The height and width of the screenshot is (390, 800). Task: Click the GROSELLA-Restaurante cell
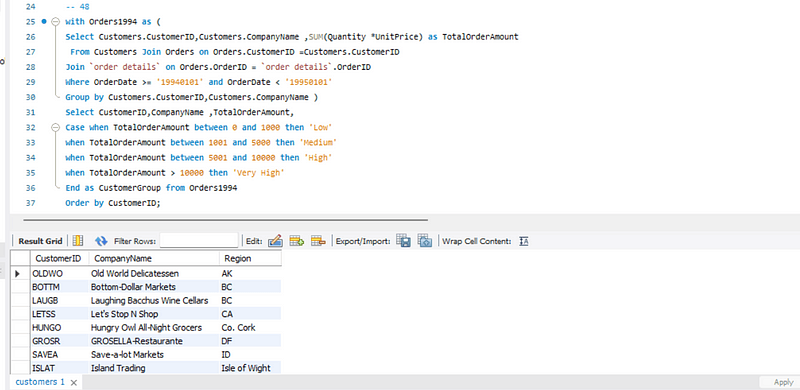155,341
